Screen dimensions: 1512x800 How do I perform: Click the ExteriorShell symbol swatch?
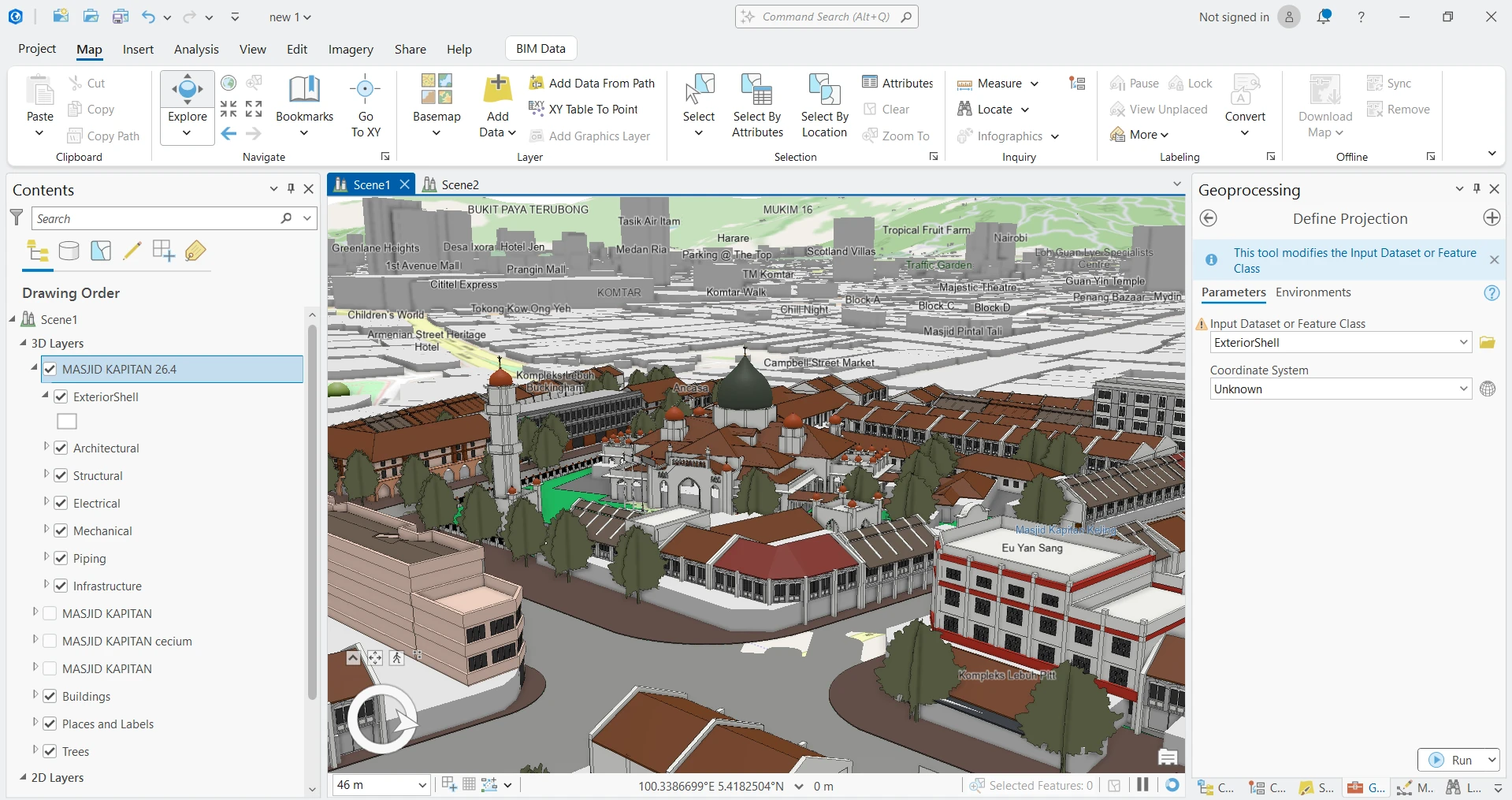[67, 422]
